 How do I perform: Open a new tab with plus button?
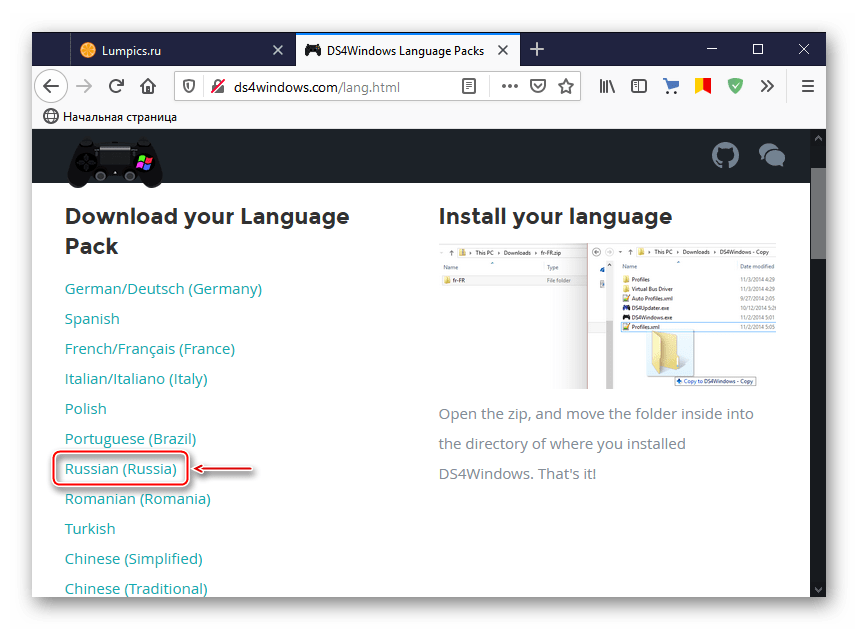tap(537, 50)
